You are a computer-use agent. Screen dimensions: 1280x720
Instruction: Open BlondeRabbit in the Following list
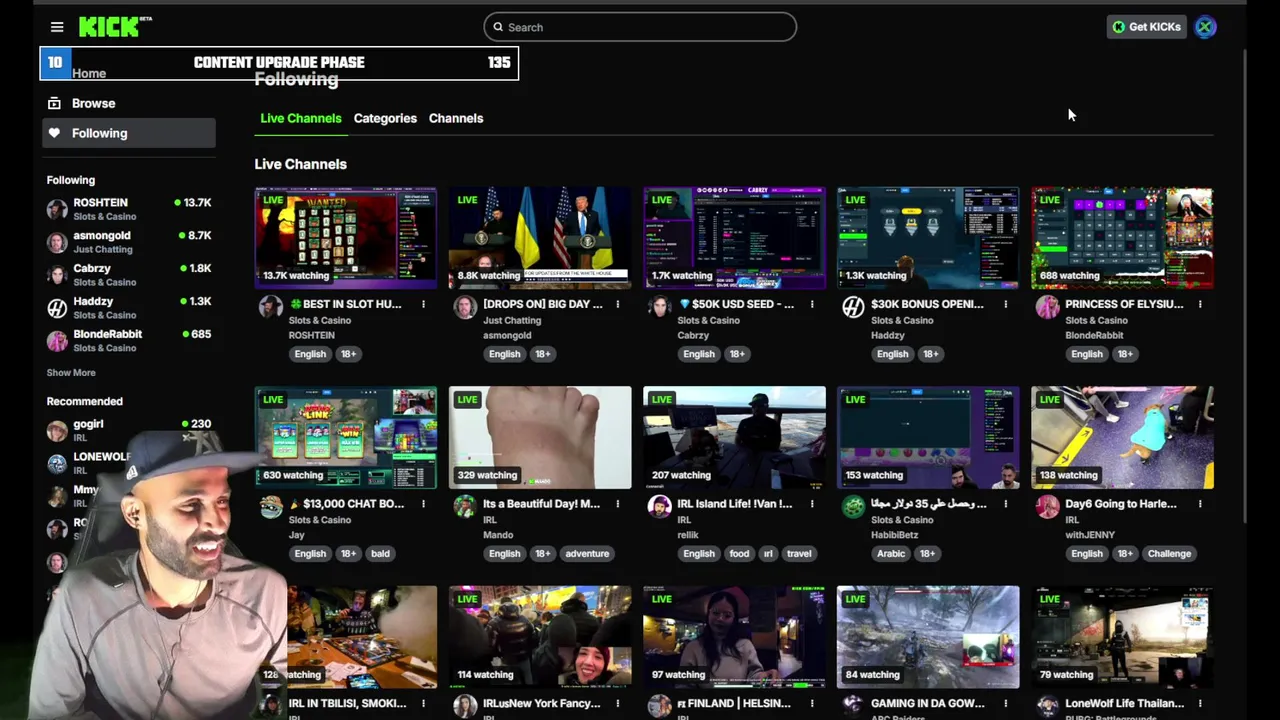[x=128, y=340]
